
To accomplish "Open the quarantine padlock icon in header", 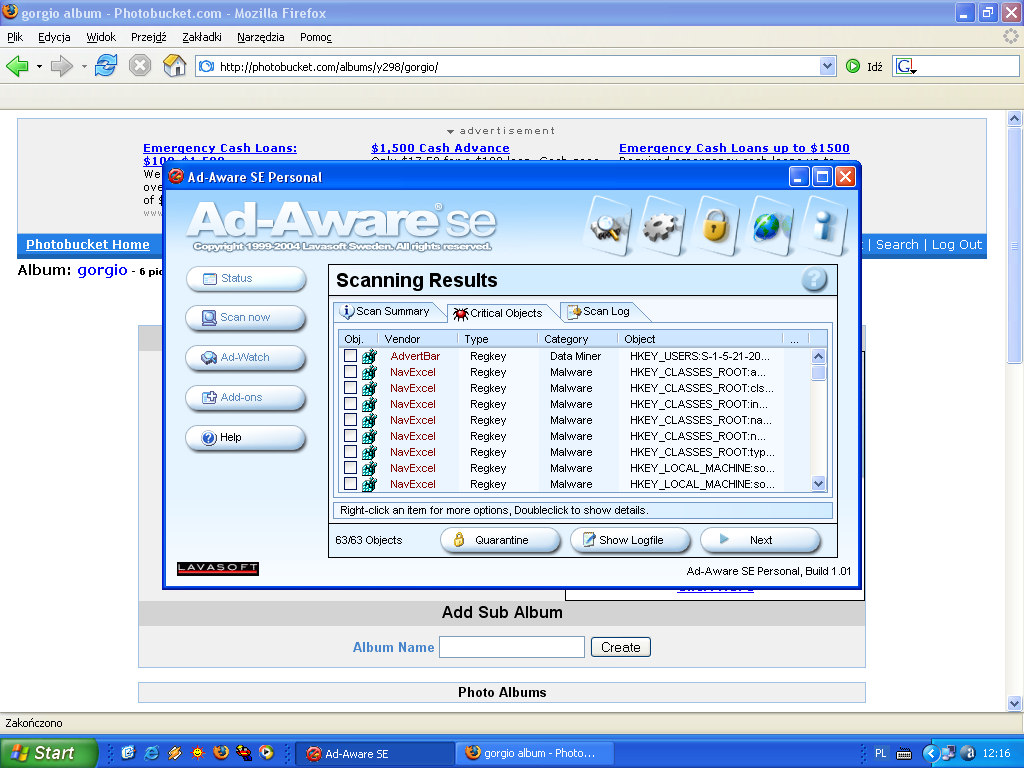I will click(x=716, y=226).
